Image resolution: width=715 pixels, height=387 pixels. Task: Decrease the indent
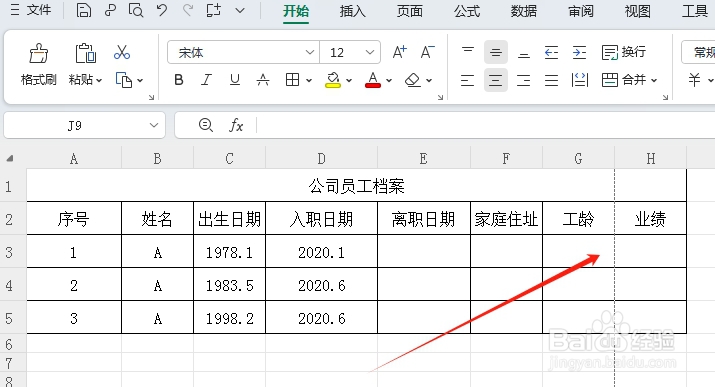(x=552, y=52)
